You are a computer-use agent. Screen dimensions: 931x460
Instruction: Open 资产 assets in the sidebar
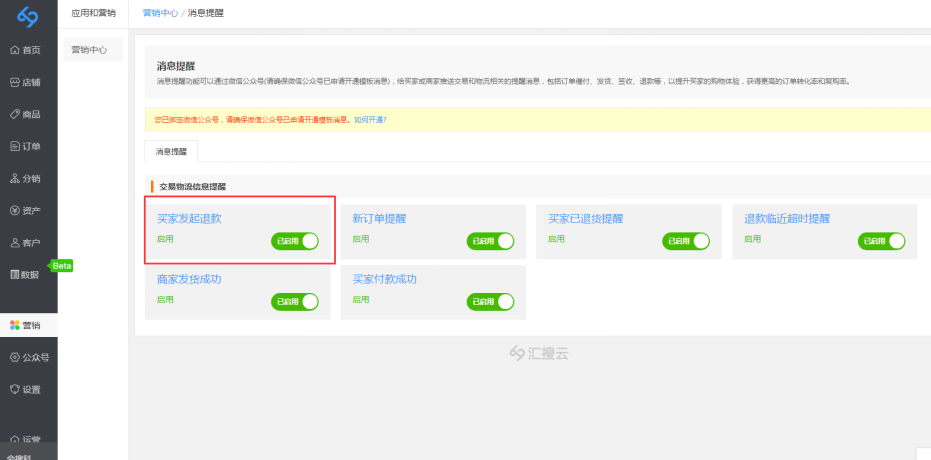coord(15,210)
